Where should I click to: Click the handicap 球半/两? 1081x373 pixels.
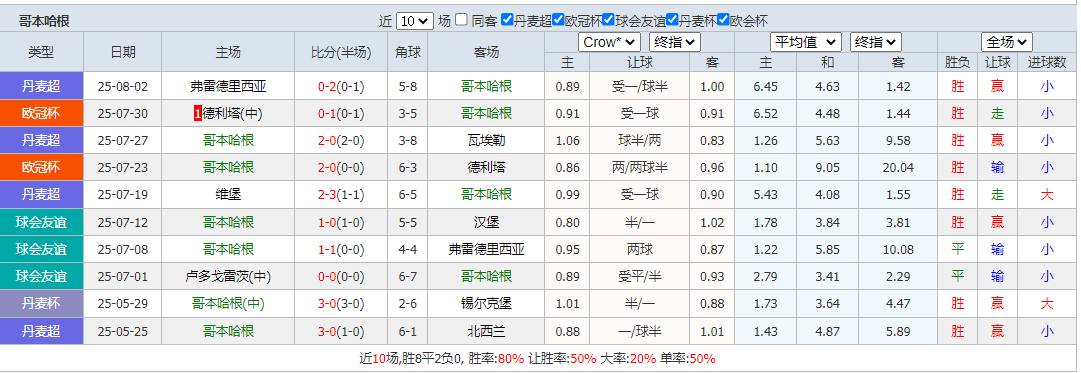(x=640, y=140)
